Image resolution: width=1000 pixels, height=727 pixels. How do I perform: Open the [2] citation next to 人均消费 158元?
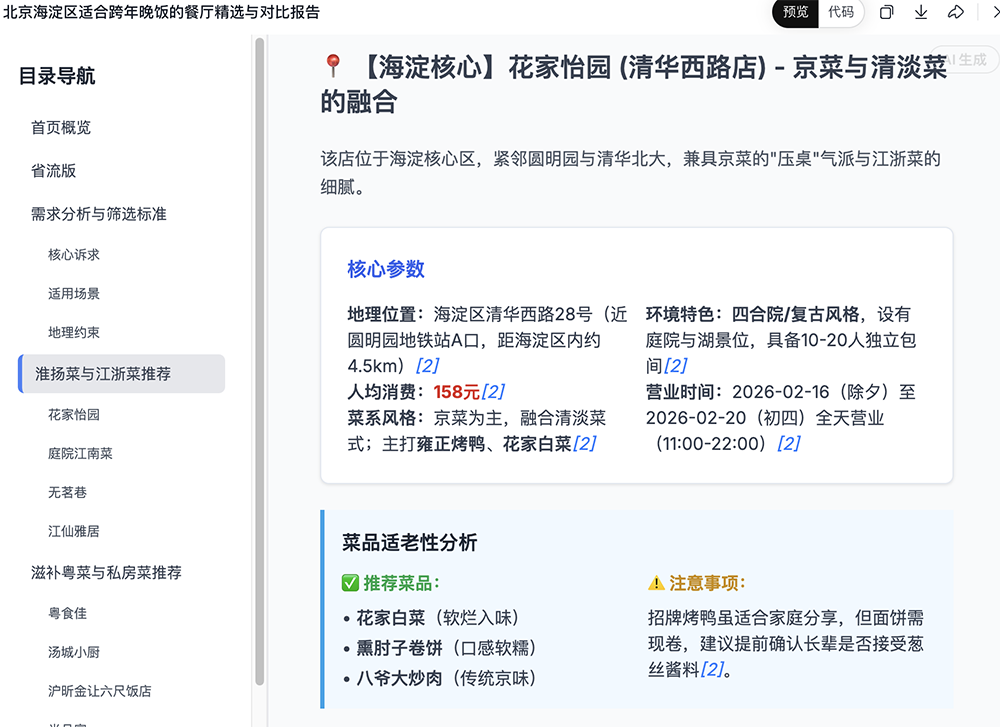[494, 391]
